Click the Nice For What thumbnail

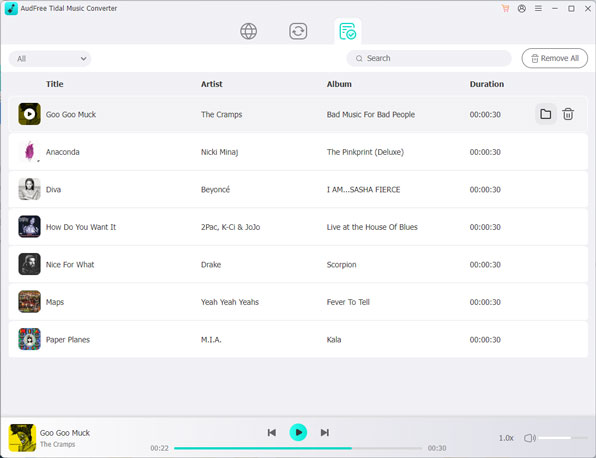(29, 264)
